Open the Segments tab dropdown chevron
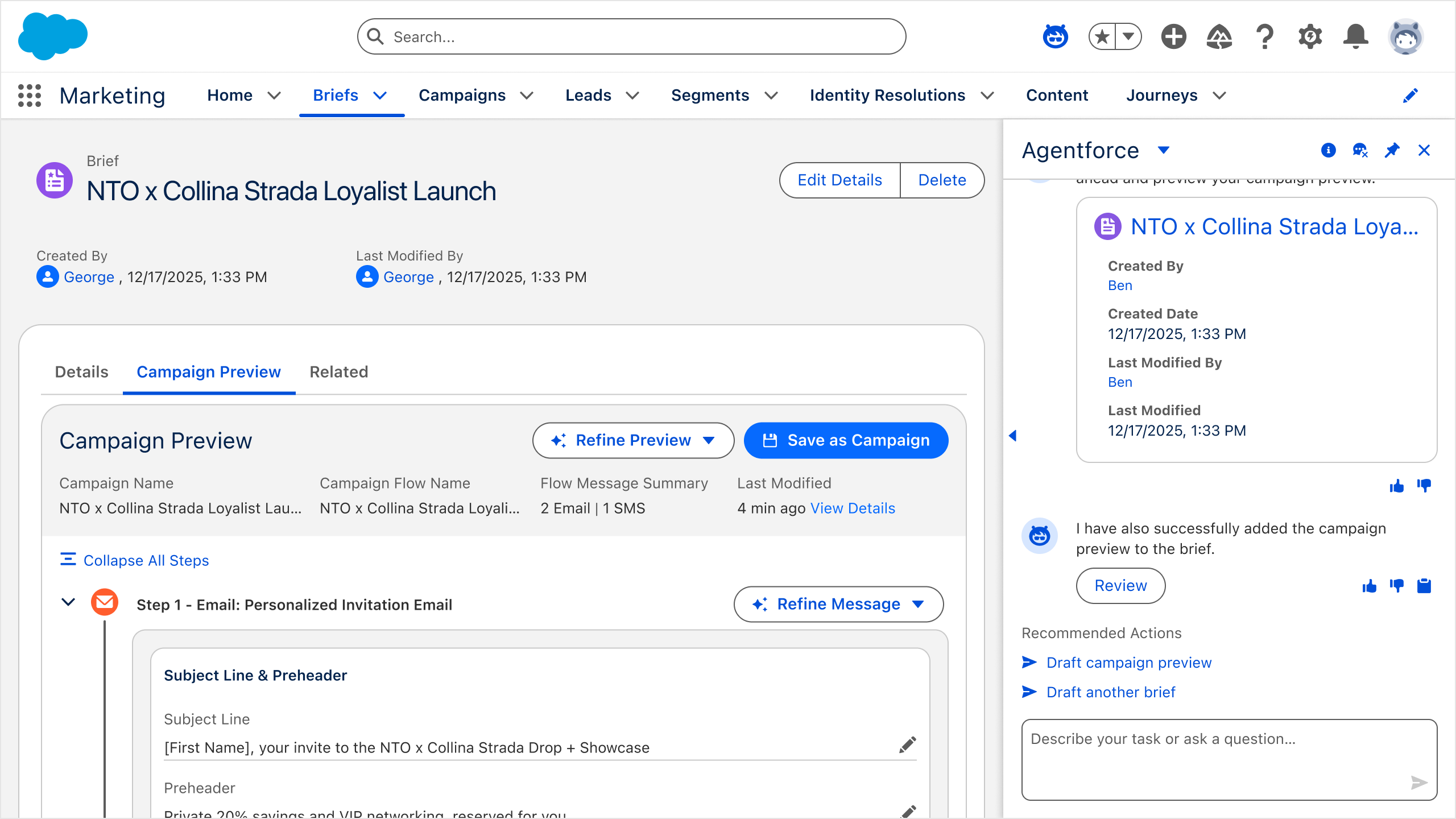Image resolution: width=1456 pixels, height=819 pixels. pyautogui.click(x=771, y=96)
